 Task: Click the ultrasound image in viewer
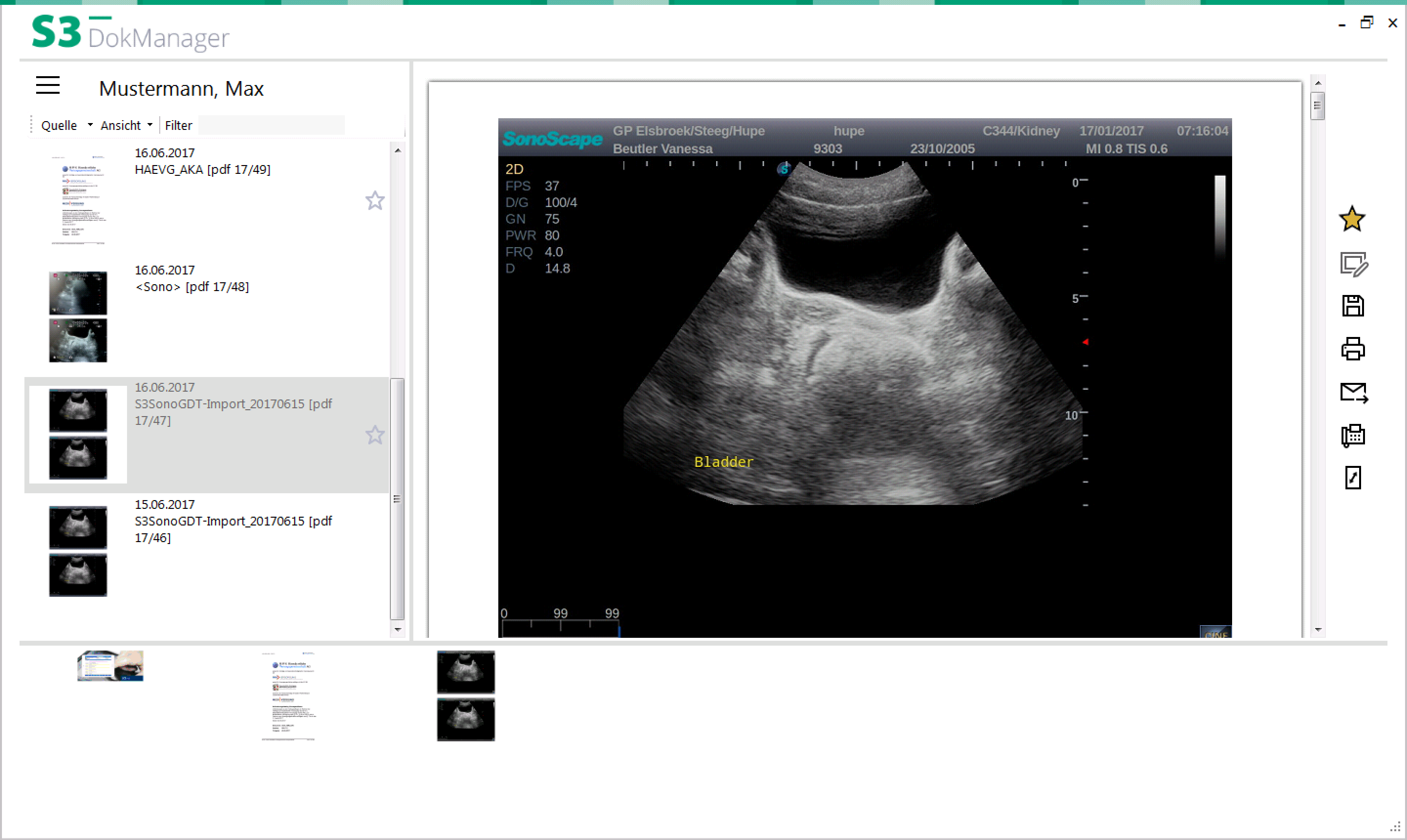click(x=865, y=378)
